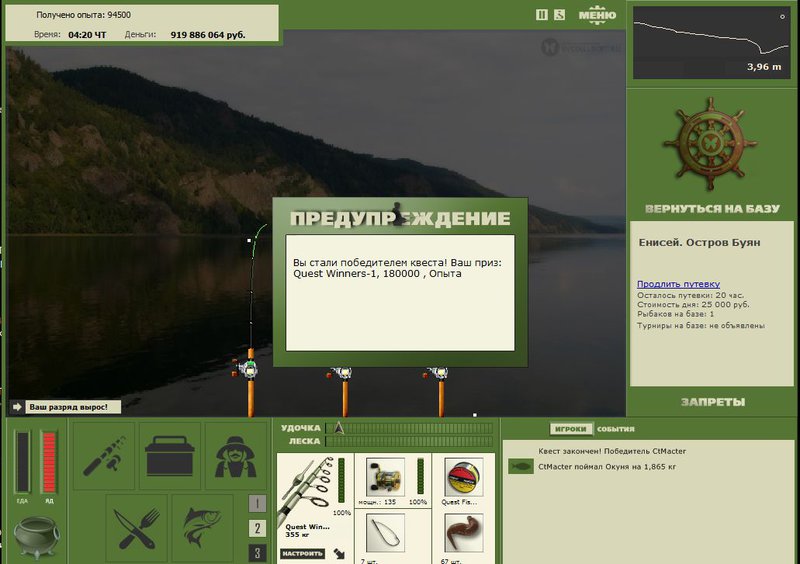Screen dimensions: 800x564
Task: Click the Продлить путевку link
Action: (678, 284)
